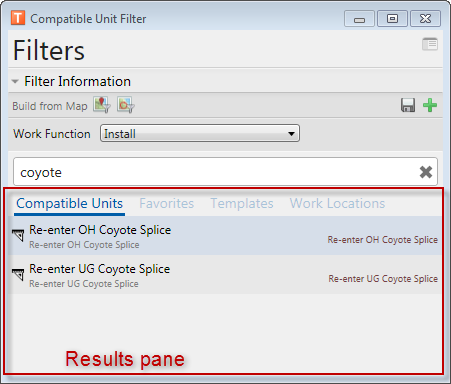Select Re-enter UG Coyote Splice result
The image size is (451, 384).
(225, 275)
